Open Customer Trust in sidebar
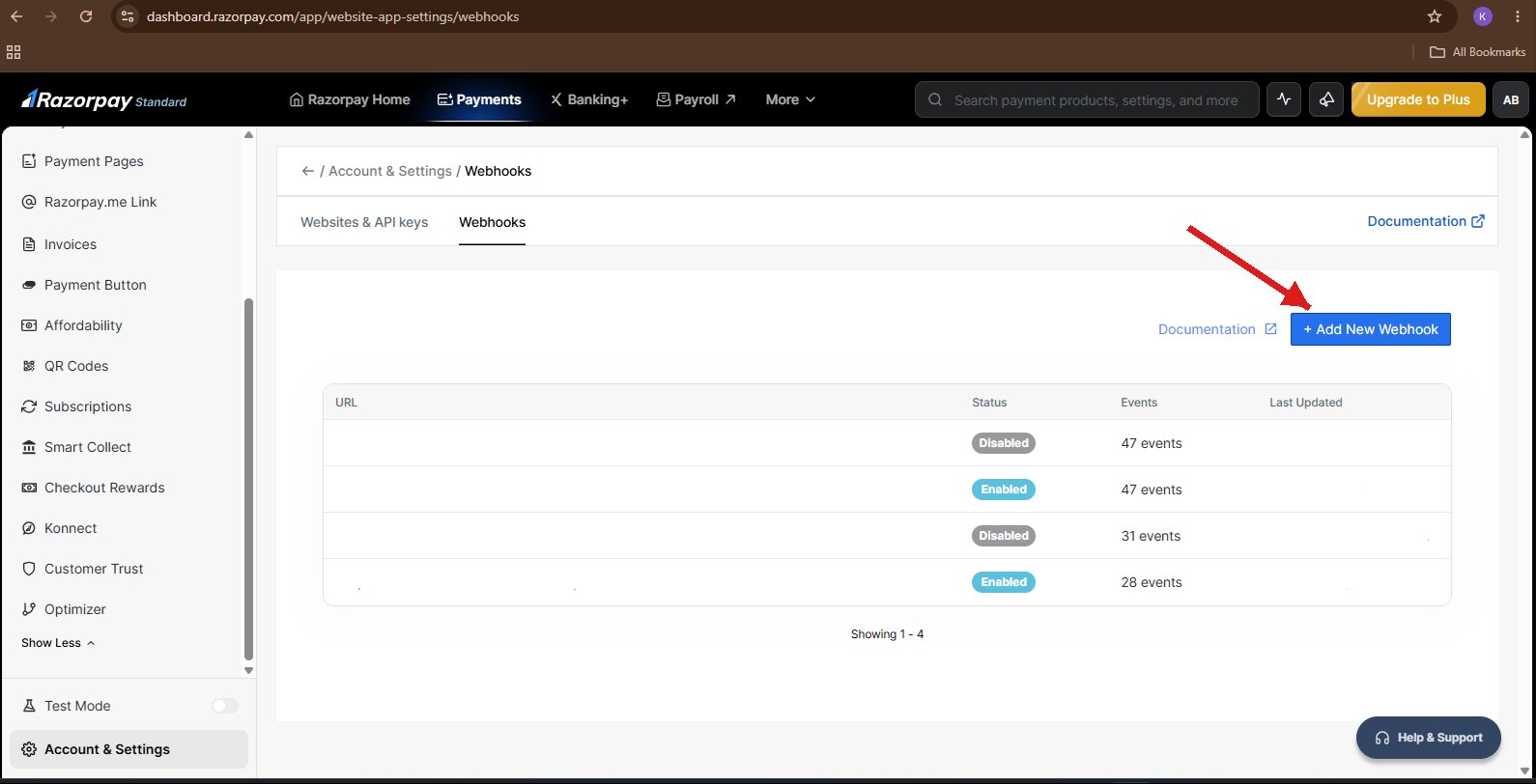The width and height of the screenshot is (1536, 784). 82,569
